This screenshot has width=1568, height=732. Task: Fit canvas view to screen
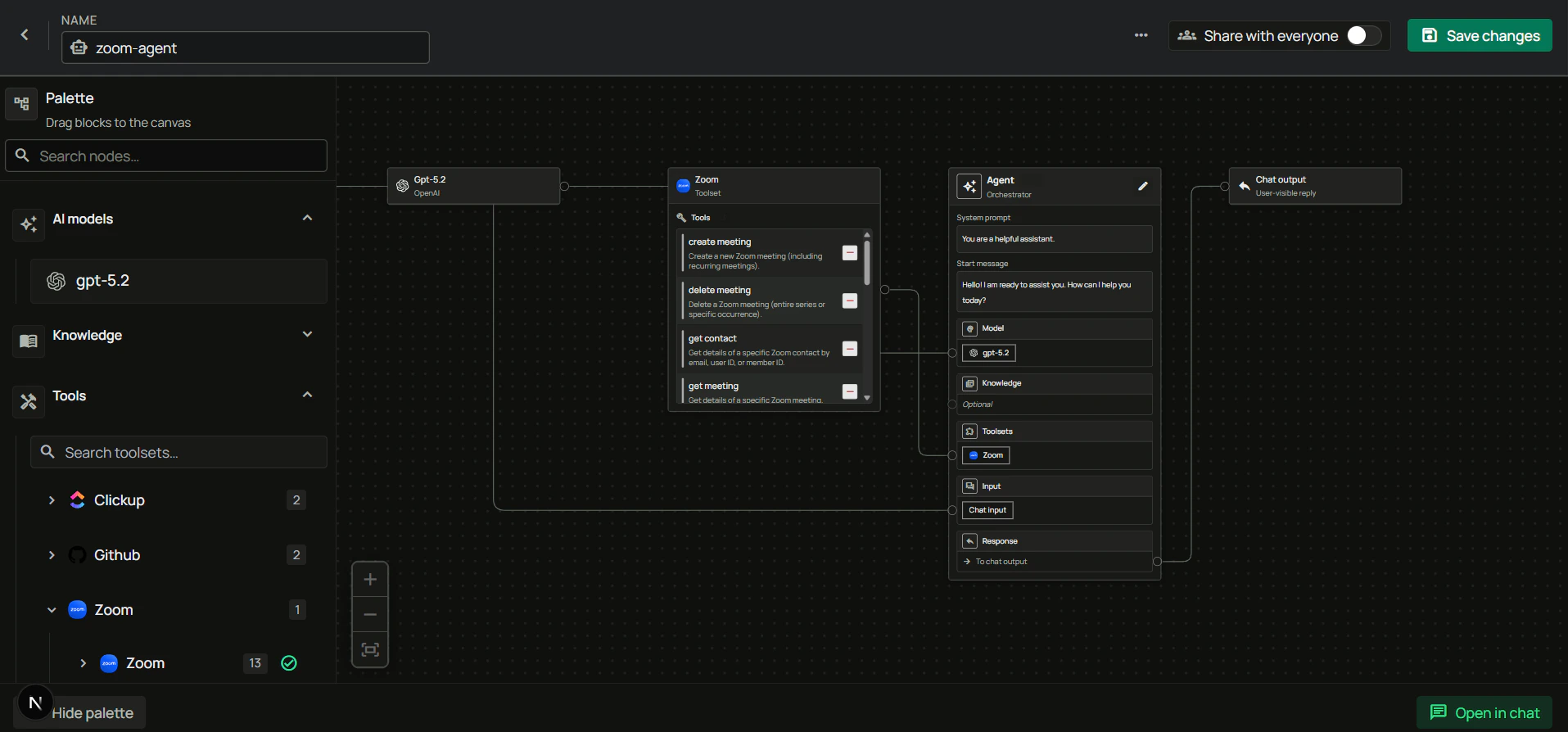click(x=370, y=649)
